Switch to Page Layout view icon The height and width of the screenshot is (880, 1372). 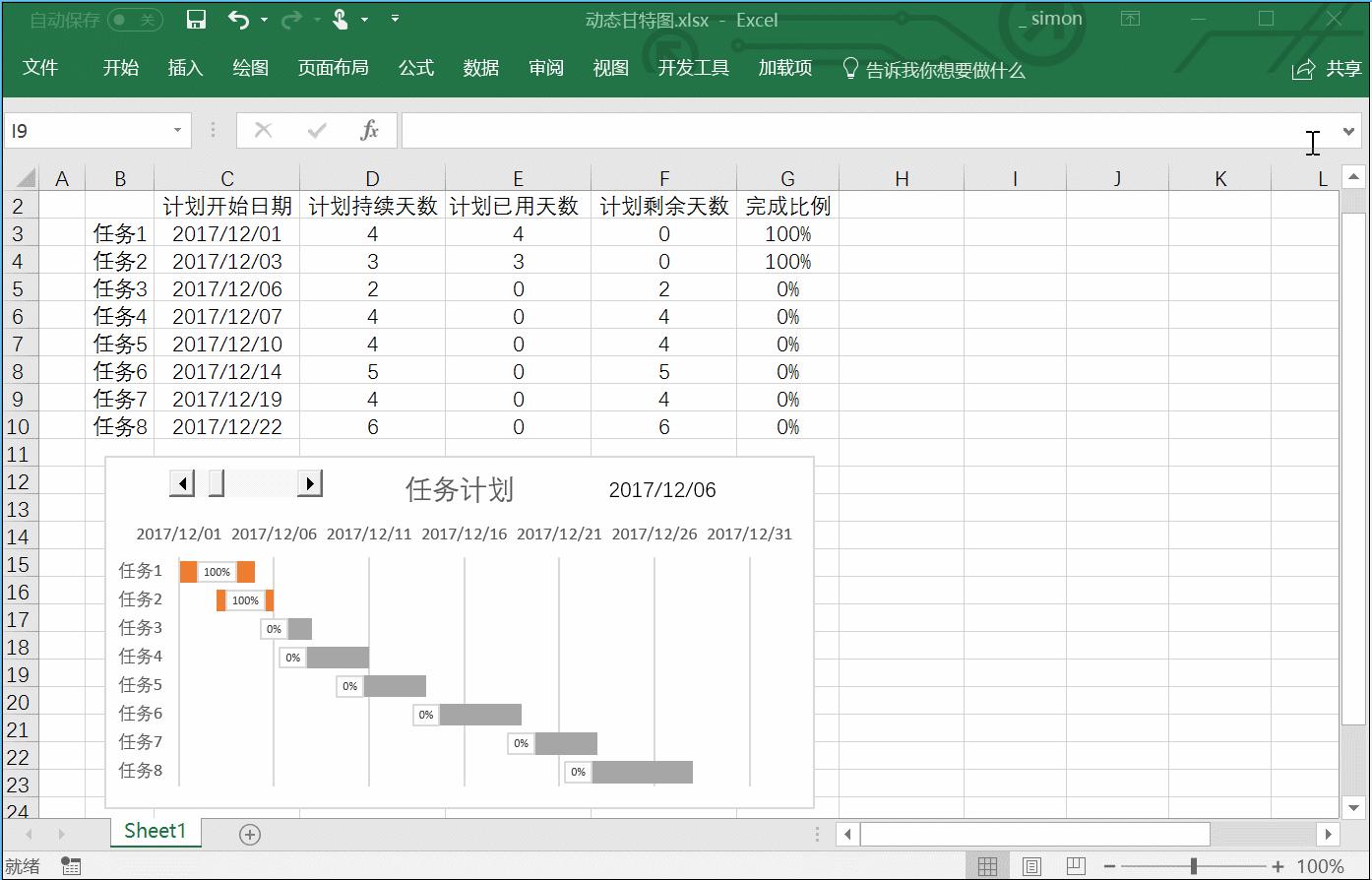point(1031,866)
